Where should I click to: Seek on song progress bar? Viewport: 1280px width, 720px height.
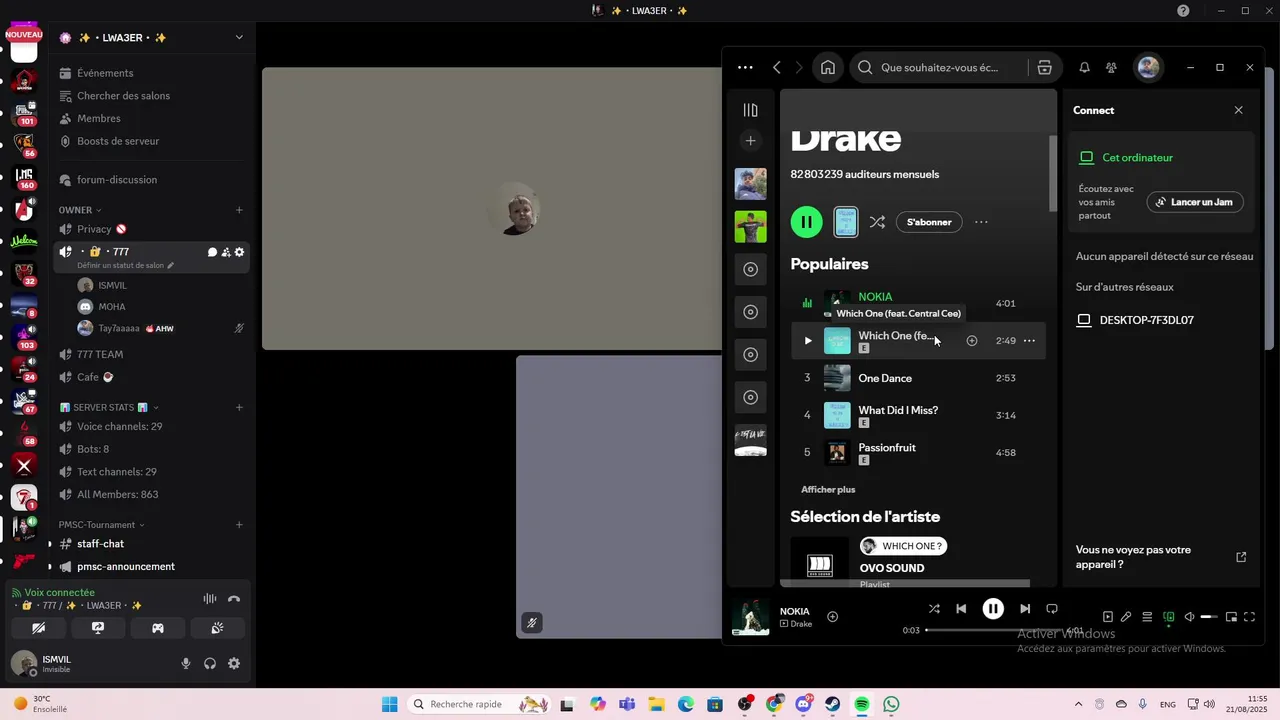[995, 630]
